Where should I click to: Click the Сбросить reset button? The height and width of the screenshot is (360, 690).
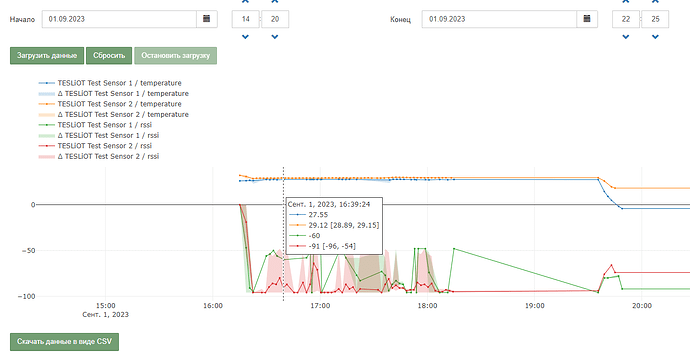coord(109,56)
